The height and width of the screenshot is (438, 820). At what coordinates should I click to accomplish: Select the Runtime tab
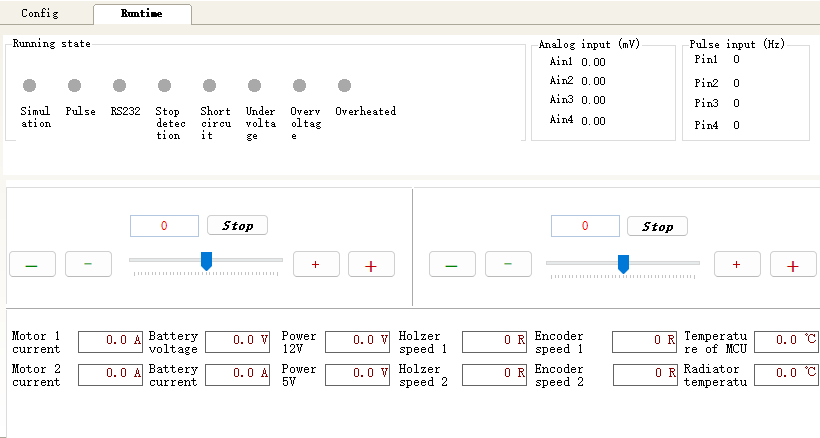coord(141,14)
